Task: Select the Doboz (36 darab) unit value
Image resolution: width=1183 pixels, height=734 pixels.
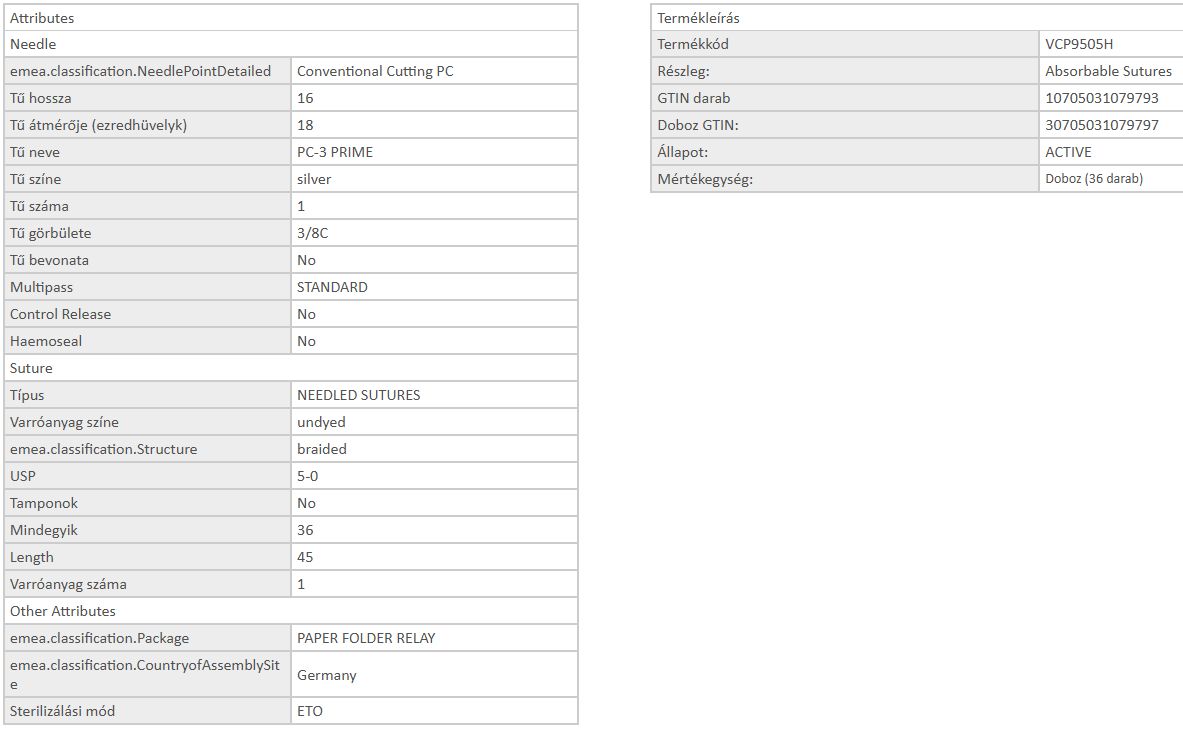Action: coord(1094,179)
